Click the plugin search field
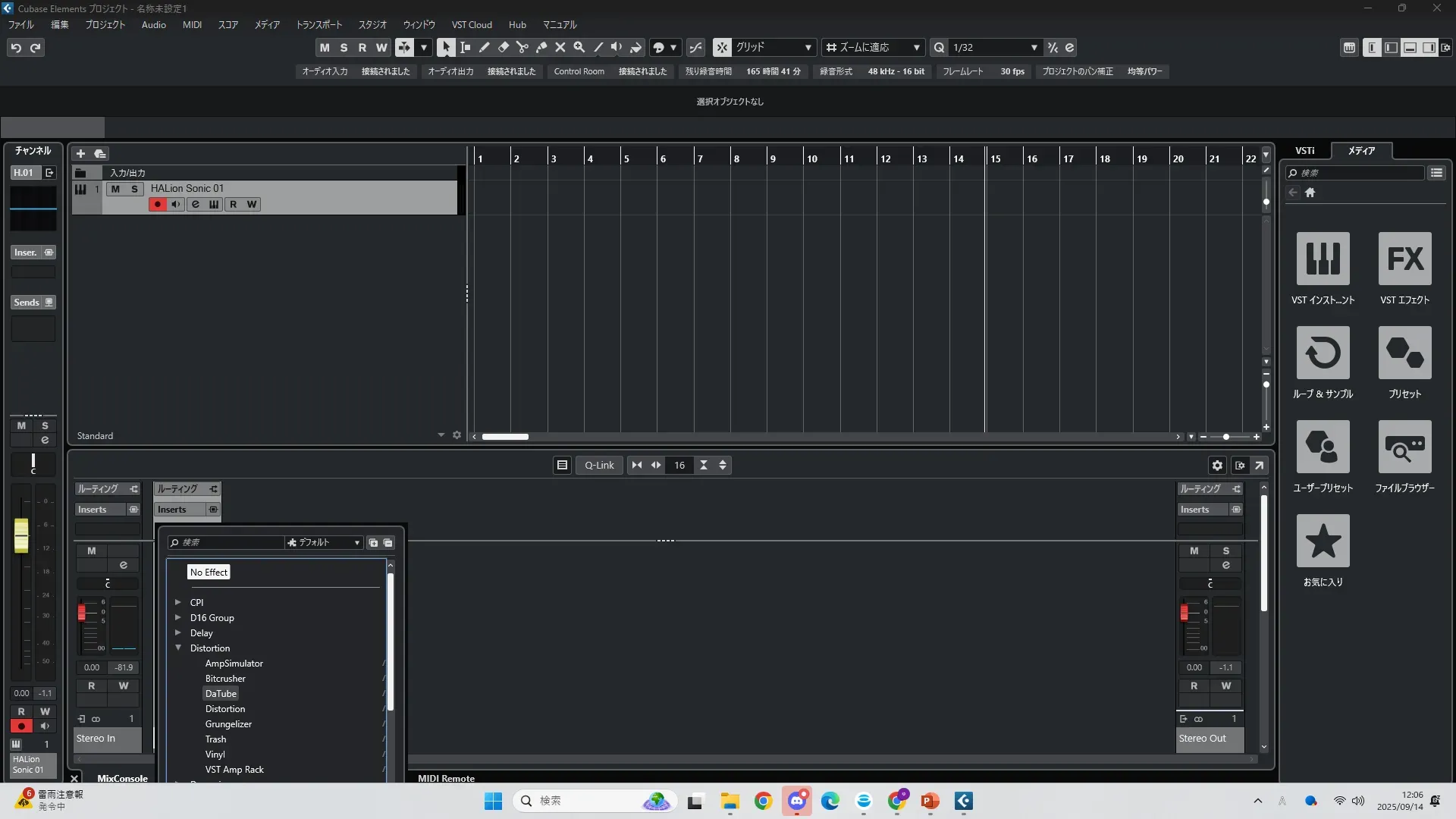Viewport: 1456px width, 819px height. click(227, 542)
